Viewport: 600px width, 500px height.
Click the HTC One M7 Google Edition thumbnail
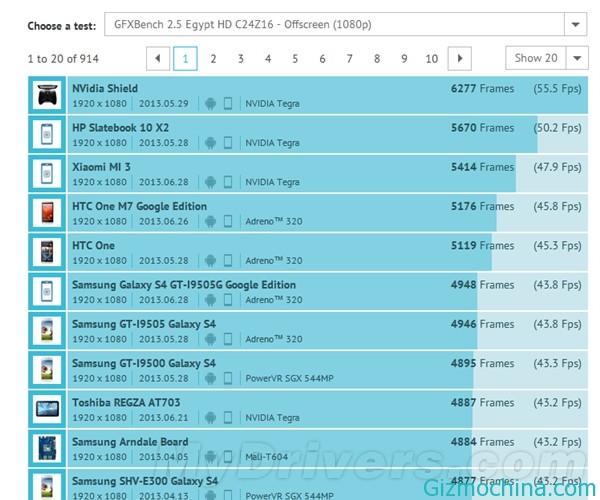click(47, 213)
